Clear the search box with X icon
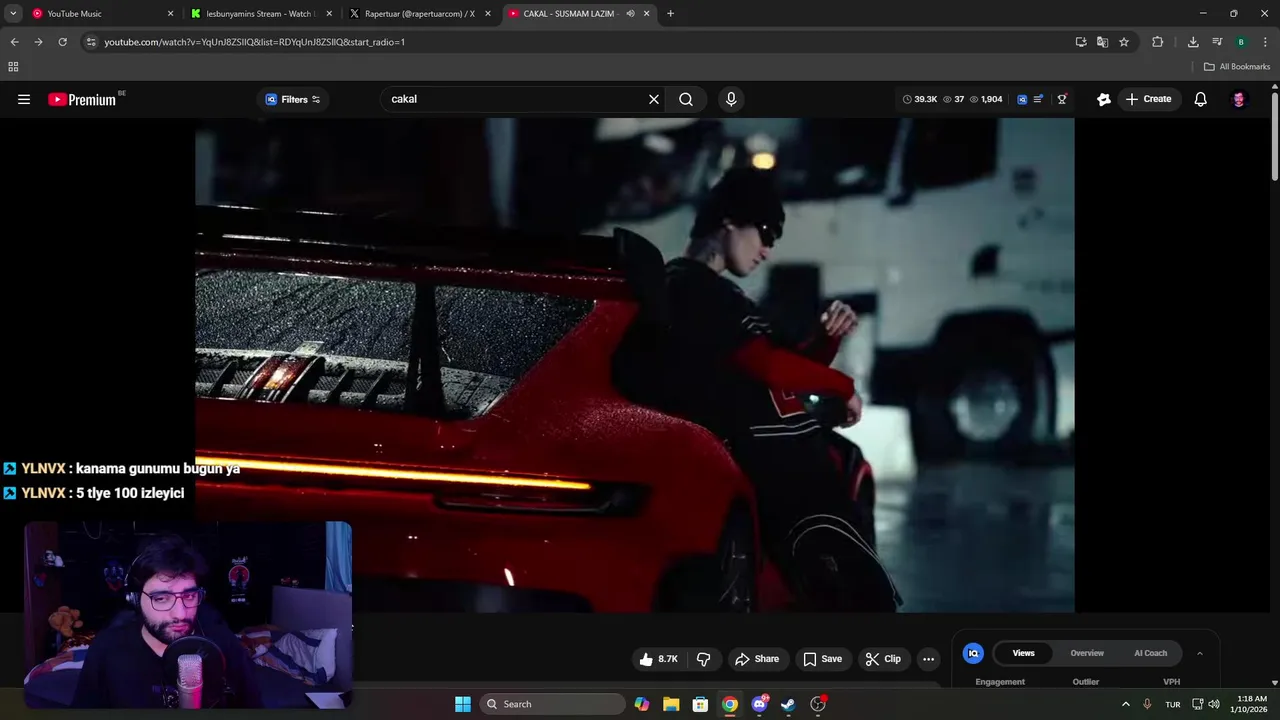The height and width of the screenshot is (720, 1280). point(654,99)
